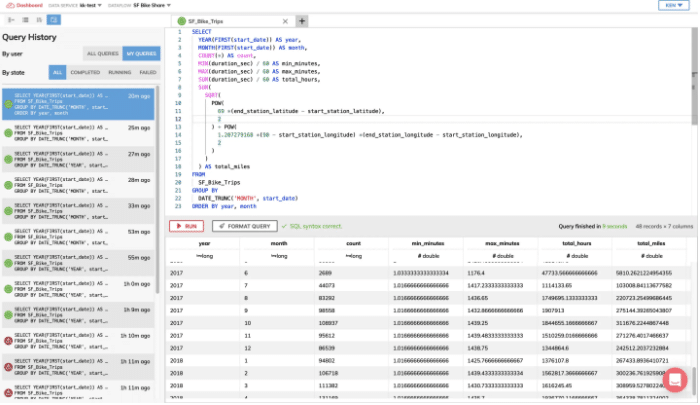This screenshot has height=405, width=700.
Task: Click the count cell 44073
Action: click(x=326, y=285)
